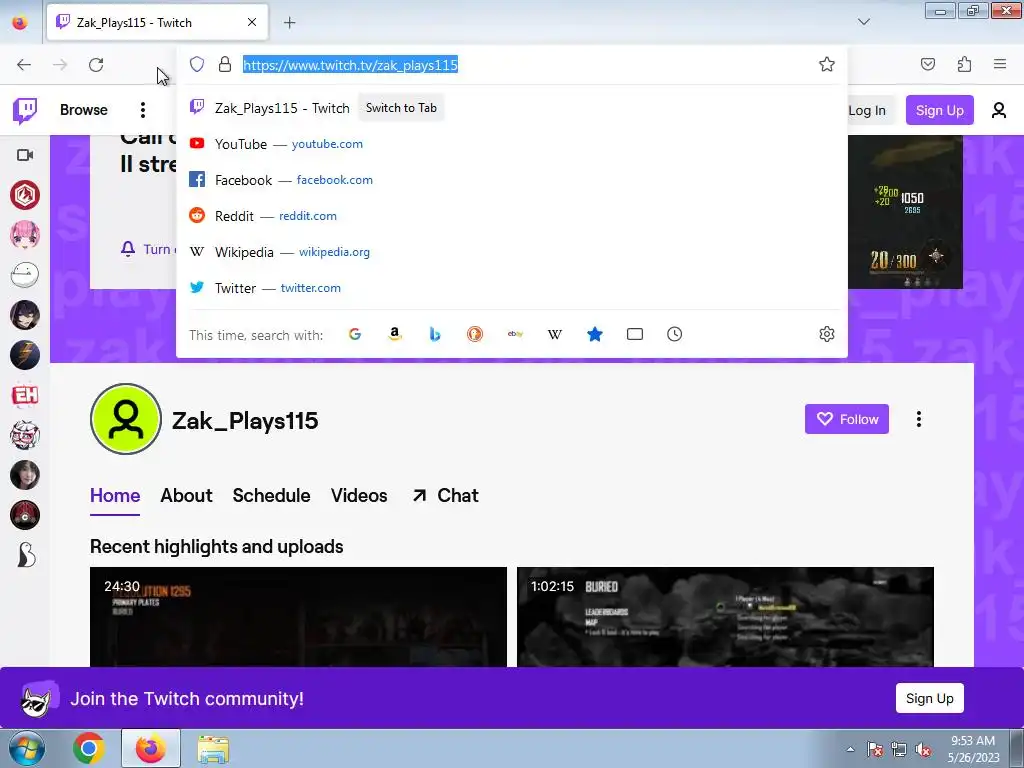Open the EH logo channel in the sidebar
This screenshot has width=1024, height=768.
[25, 395]
